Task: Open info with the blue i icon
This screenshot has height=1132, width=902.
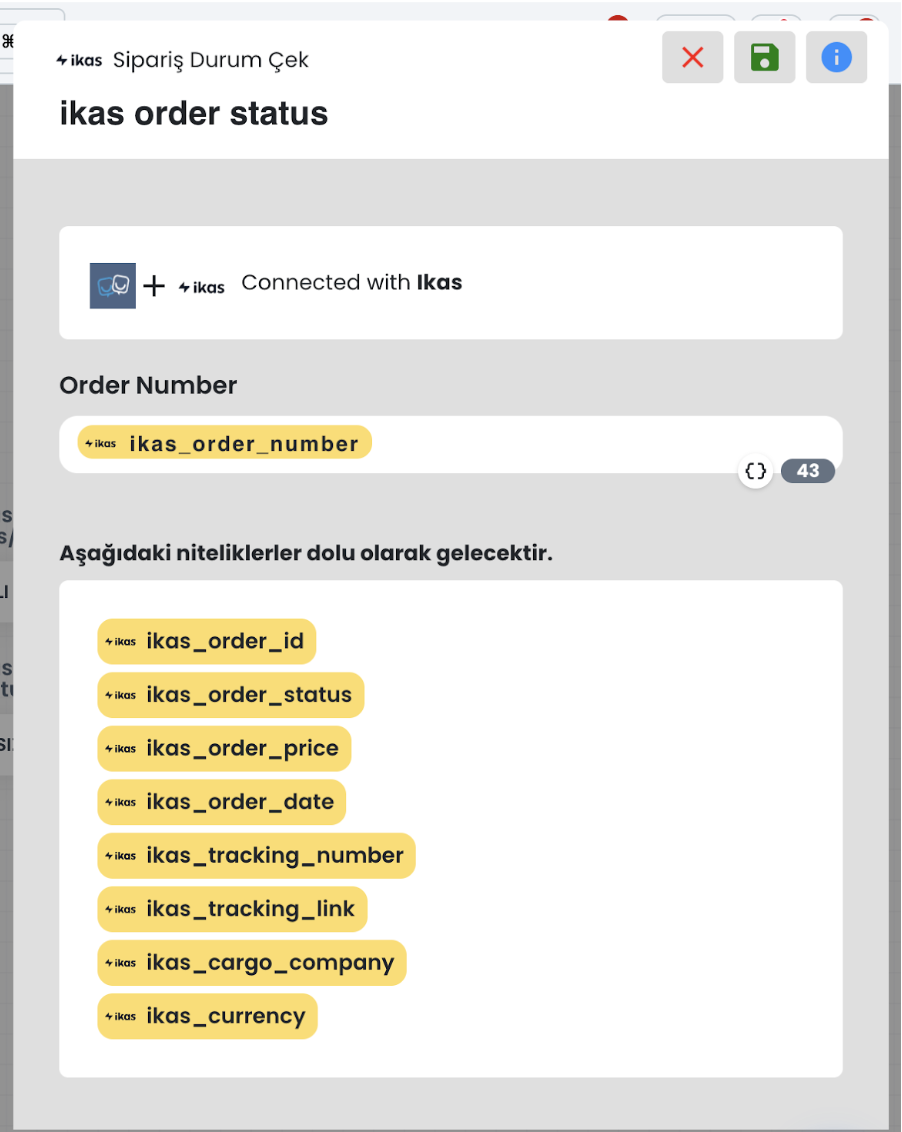Action: (836, 58)
